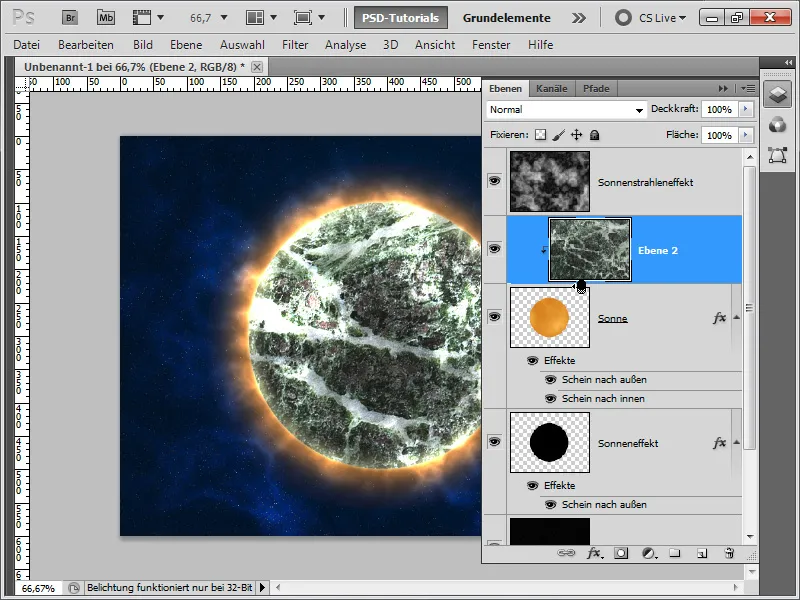Click link layers icon in Ebenen panel

tap(566, 553)
